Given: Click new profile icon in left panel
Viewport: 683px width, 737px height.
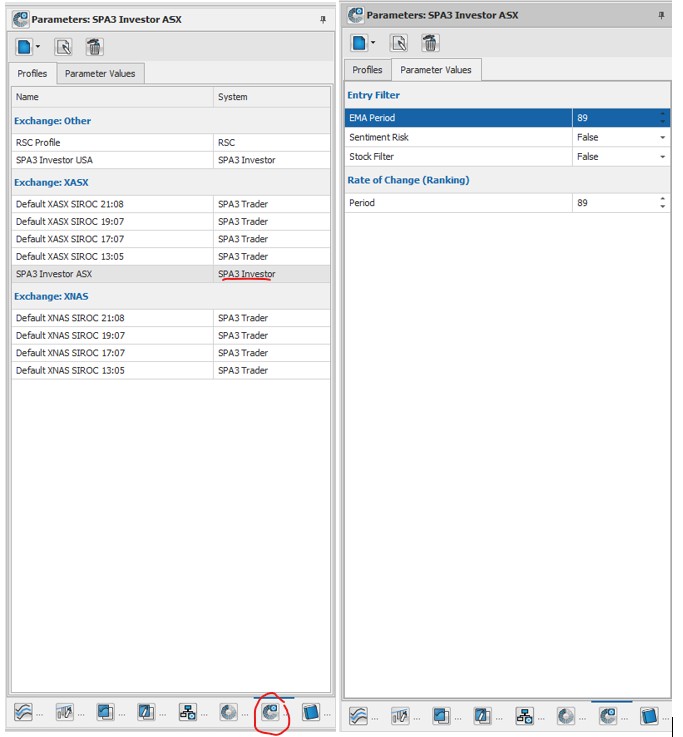Looking at the screenshot, I should pos(24,47).
